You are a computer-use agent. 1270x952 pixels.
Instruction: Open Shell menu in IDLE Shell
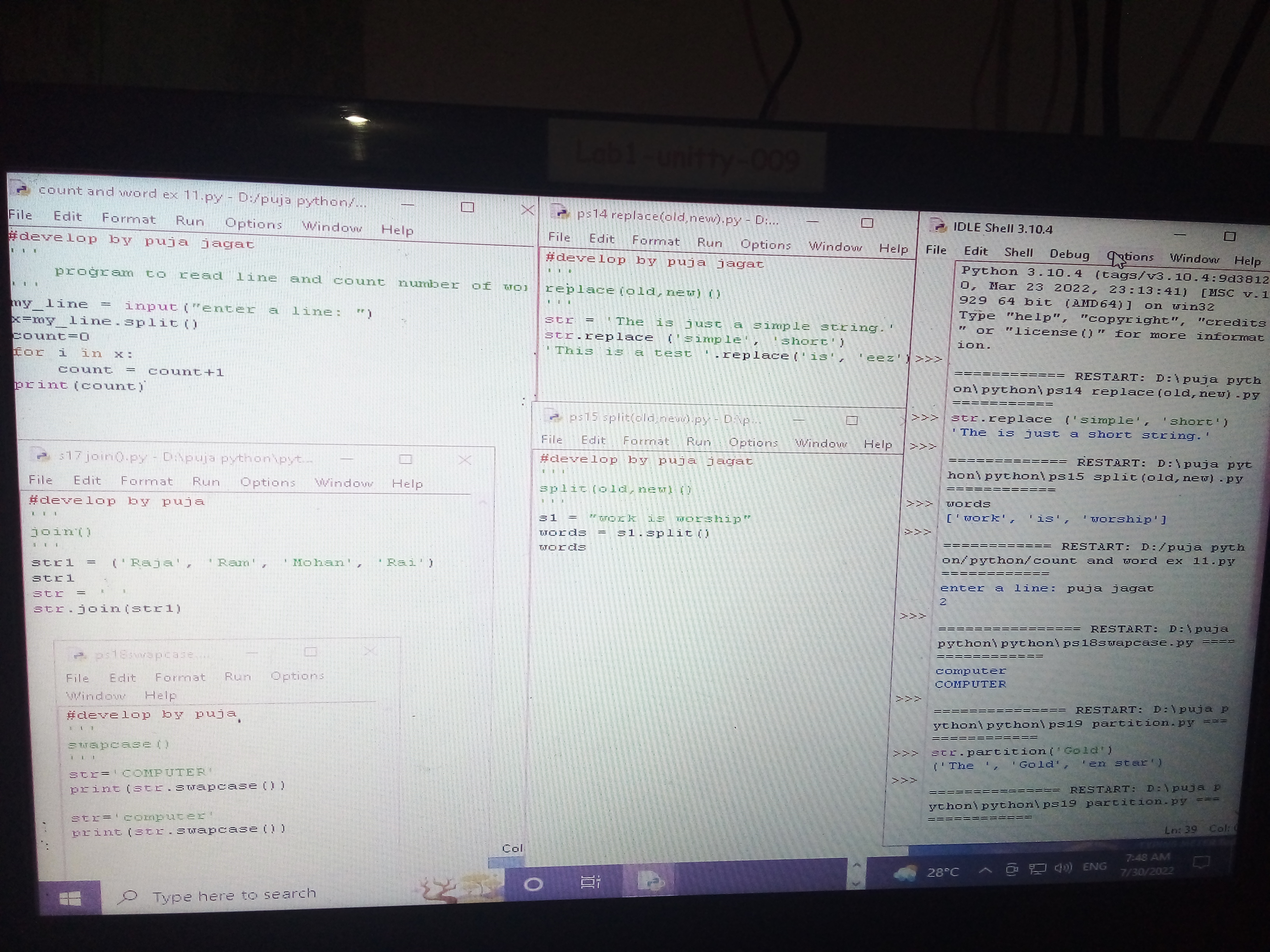pos(1018,252)
